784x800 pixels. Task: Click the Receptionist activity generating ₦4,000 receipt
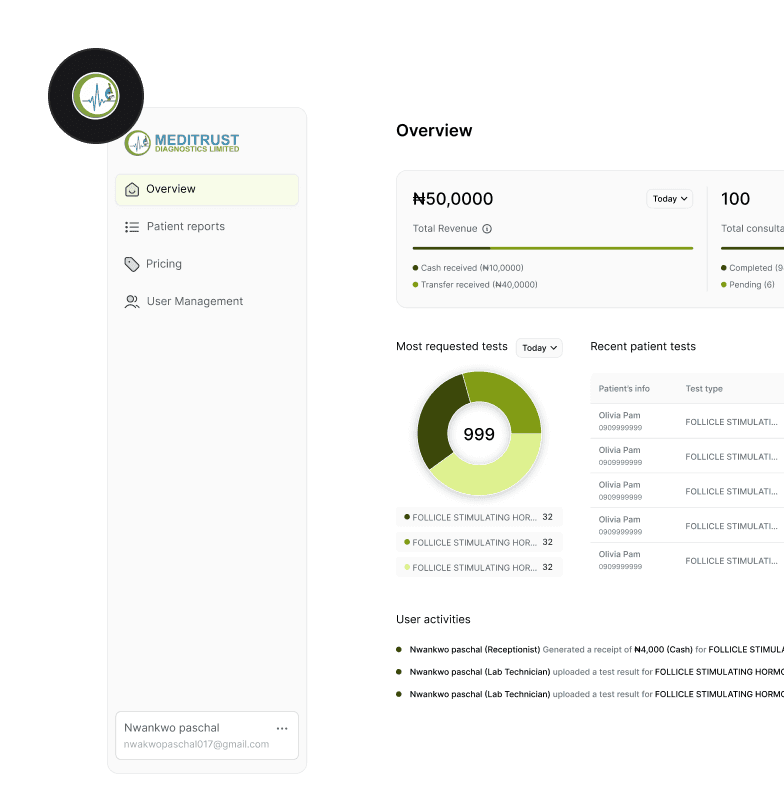coord(592,649)
